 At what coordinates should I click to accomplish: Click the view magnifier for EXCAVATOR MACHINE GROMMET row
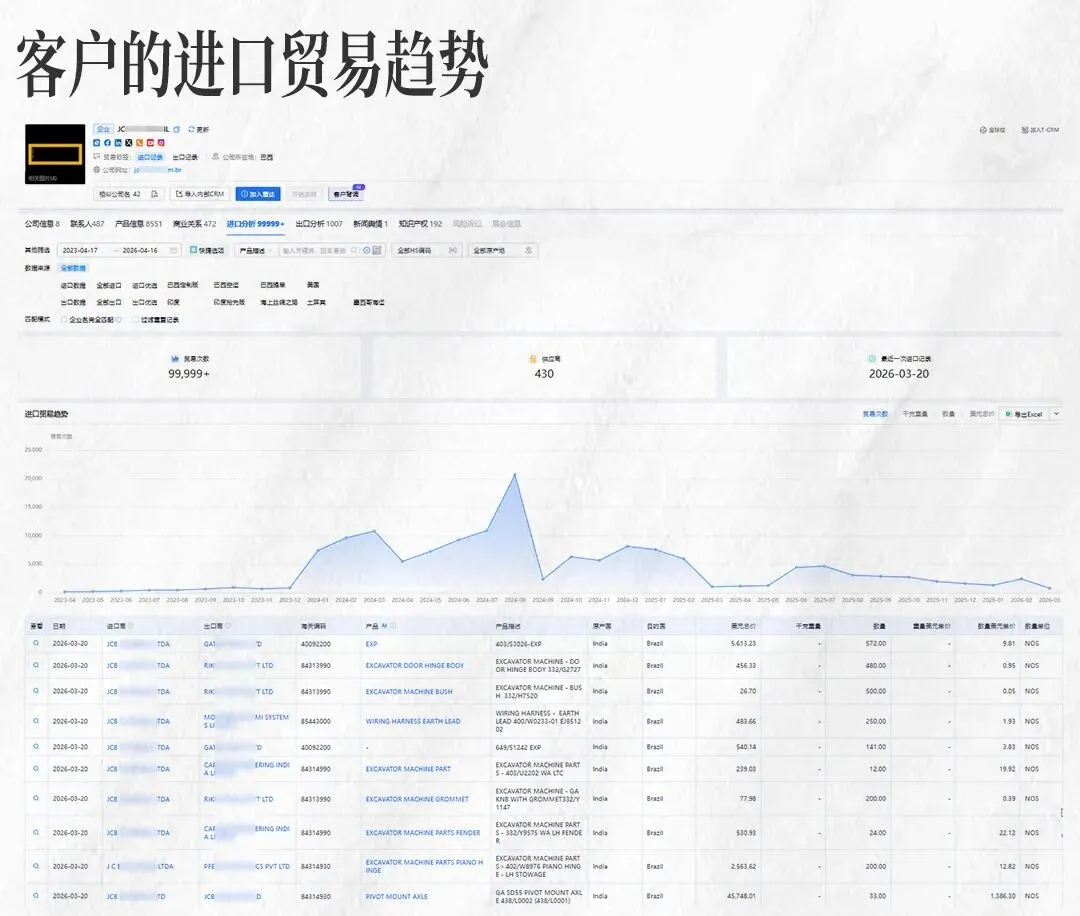[36, 799]
